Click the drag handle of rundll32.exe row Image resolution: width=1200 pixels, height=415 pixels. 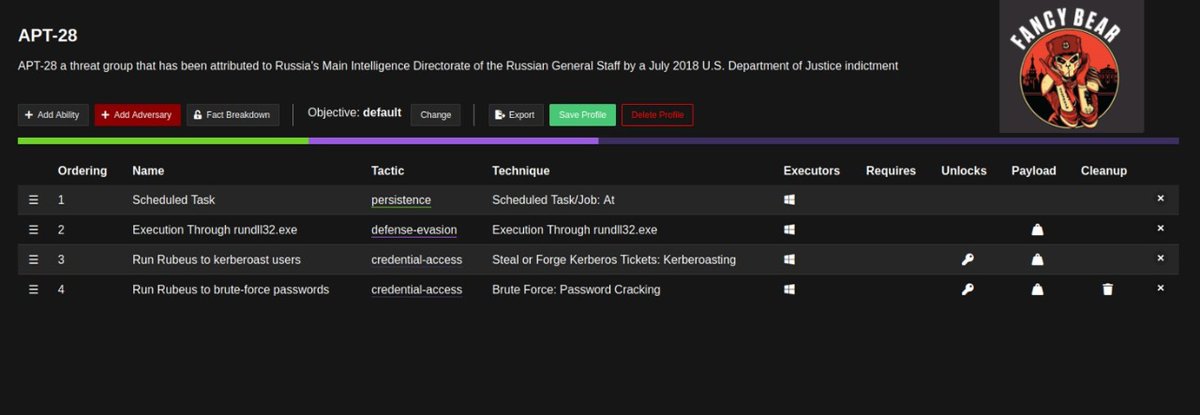tap(33, 230)
